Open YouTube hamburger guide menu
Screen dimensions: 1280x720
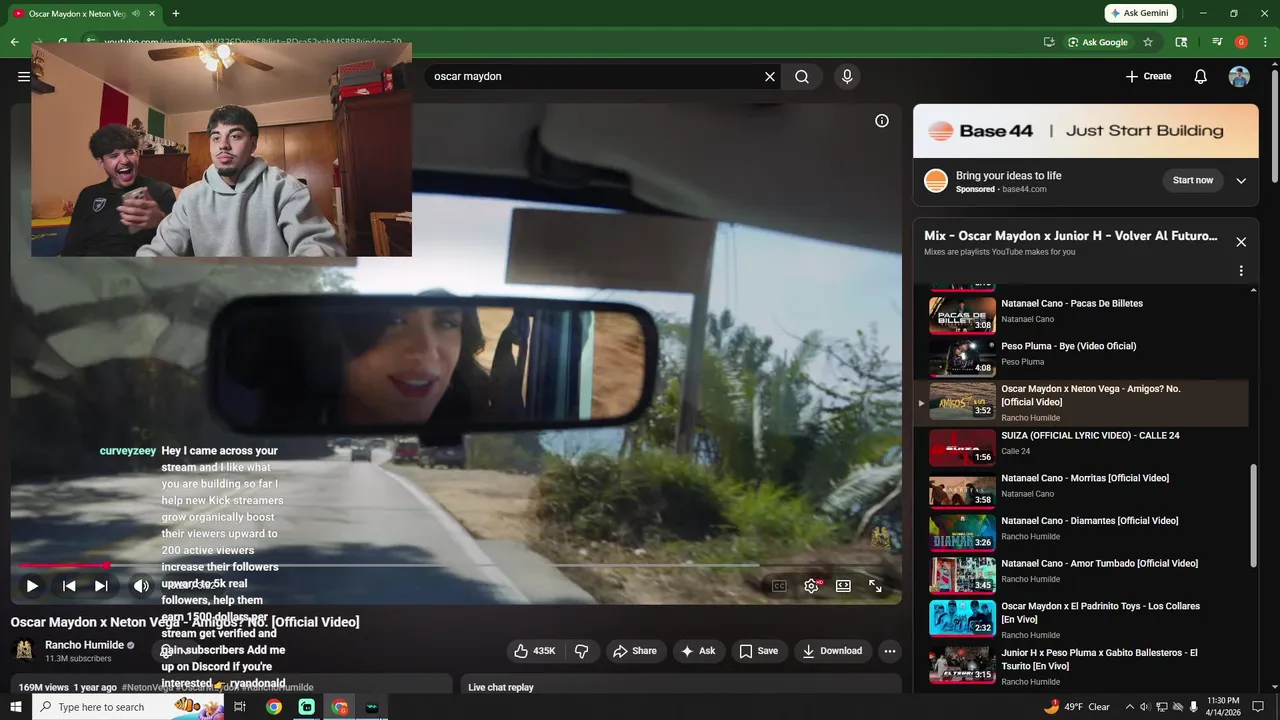tap(23, 76)
